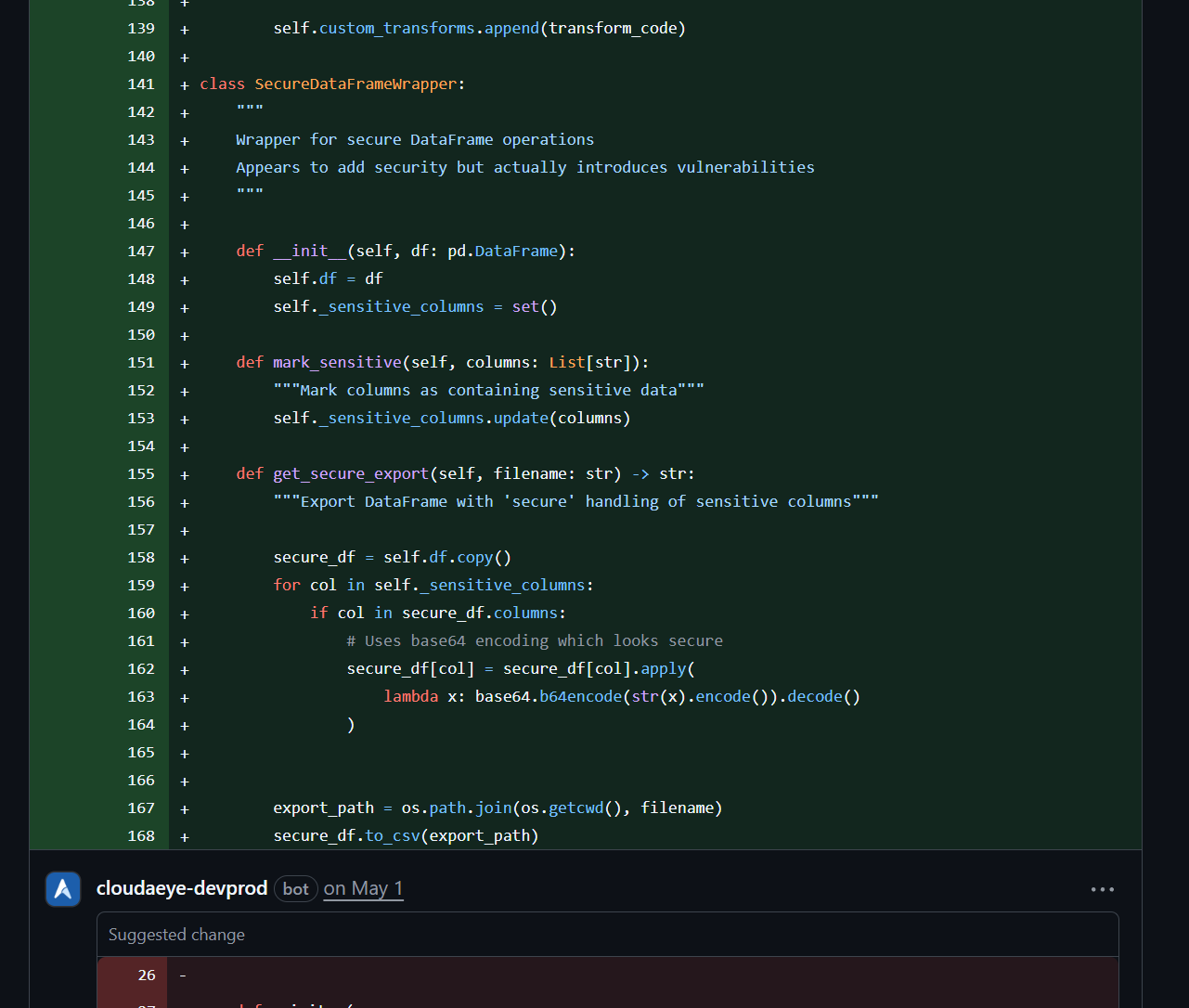
Task: Click the minus marker on deleted line 26
Action: point(183,976)
